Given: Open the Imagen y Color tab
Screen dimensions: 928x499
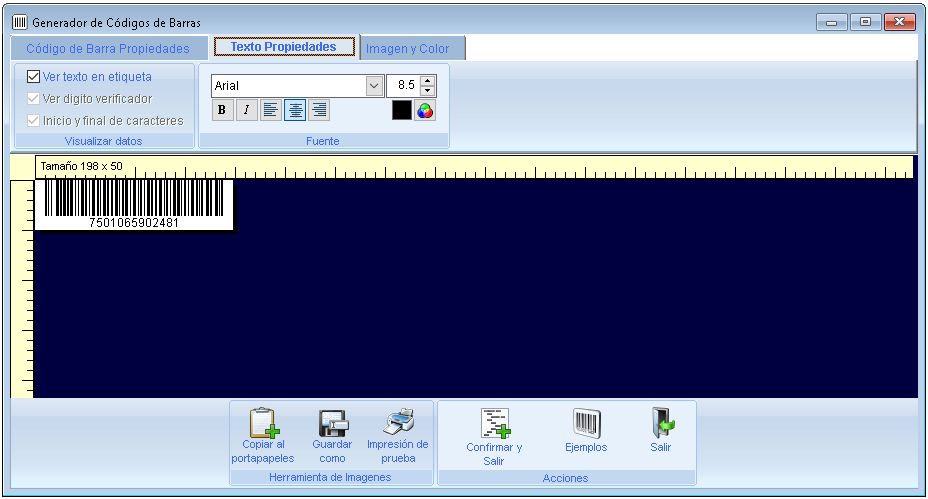Looking at the screenshot, I should pos(408,48).
